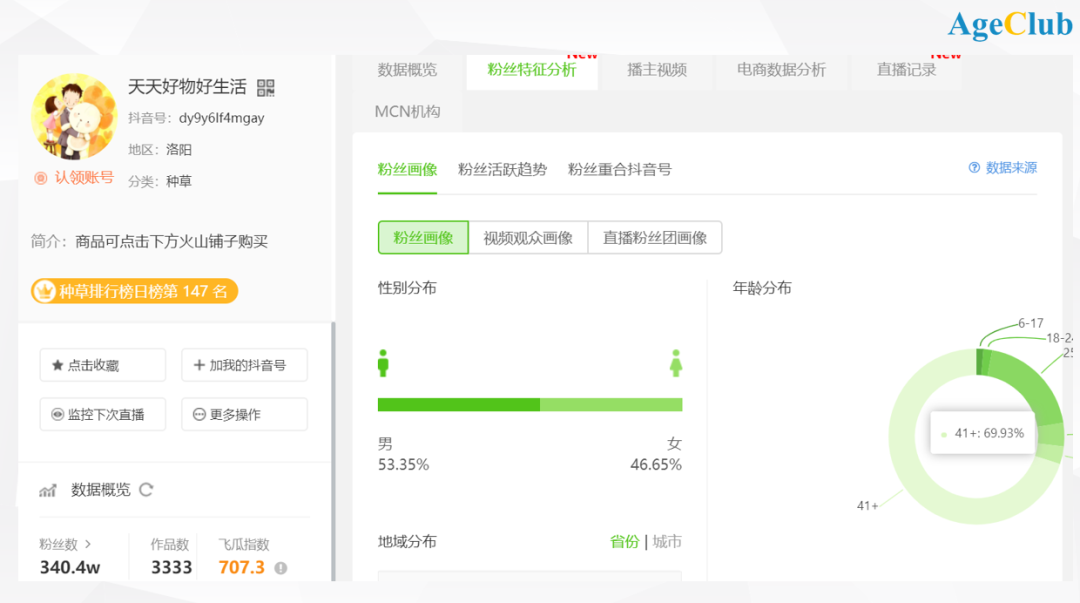This screenshot has width=1080, height=603.
Task: Click the female figure gender icon
Action: point(676,363)
